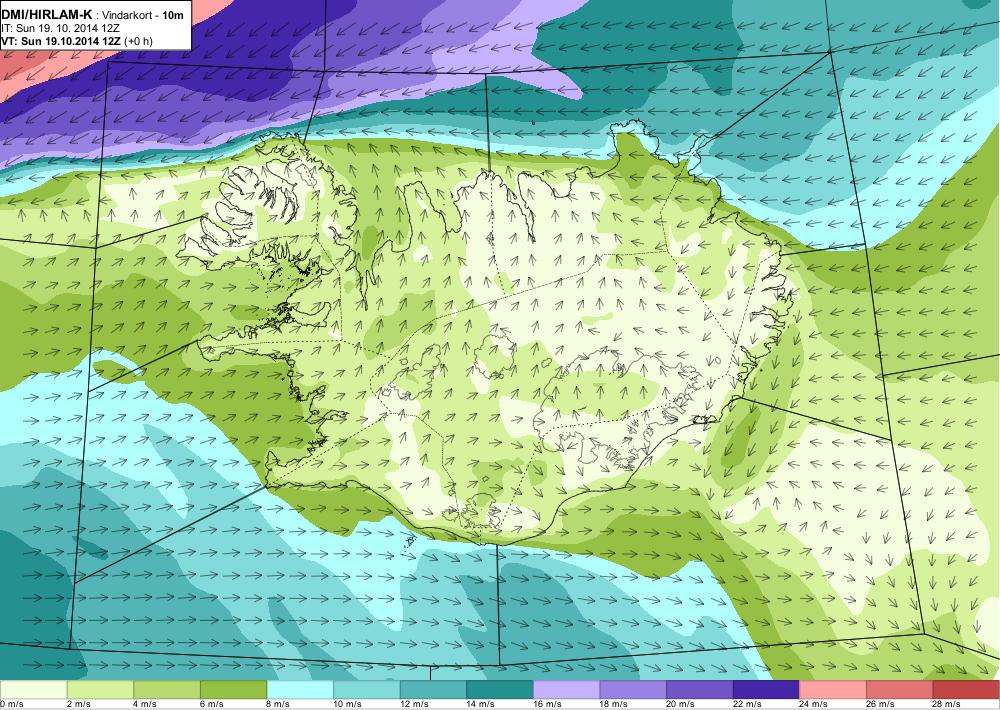
Task: Click the light lavender 16–18 m/s legend swatch
Action: [x=566, y=690]
